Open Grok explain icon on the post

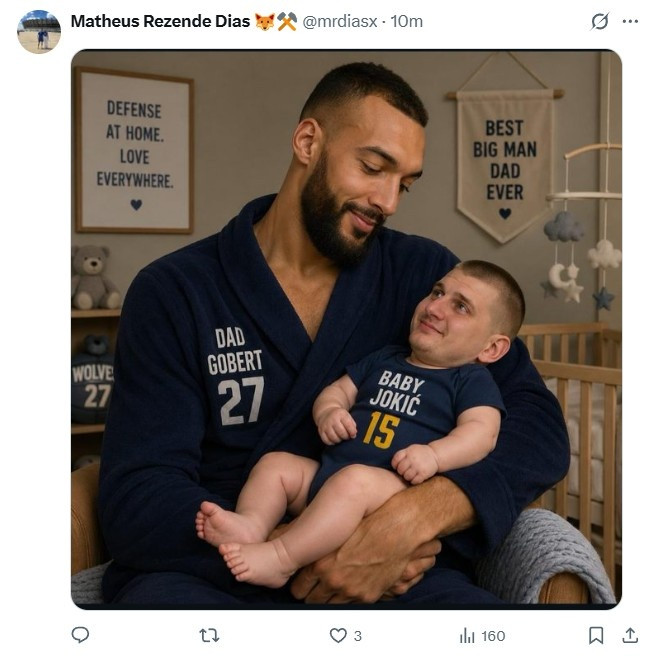[x=599, y=21]
